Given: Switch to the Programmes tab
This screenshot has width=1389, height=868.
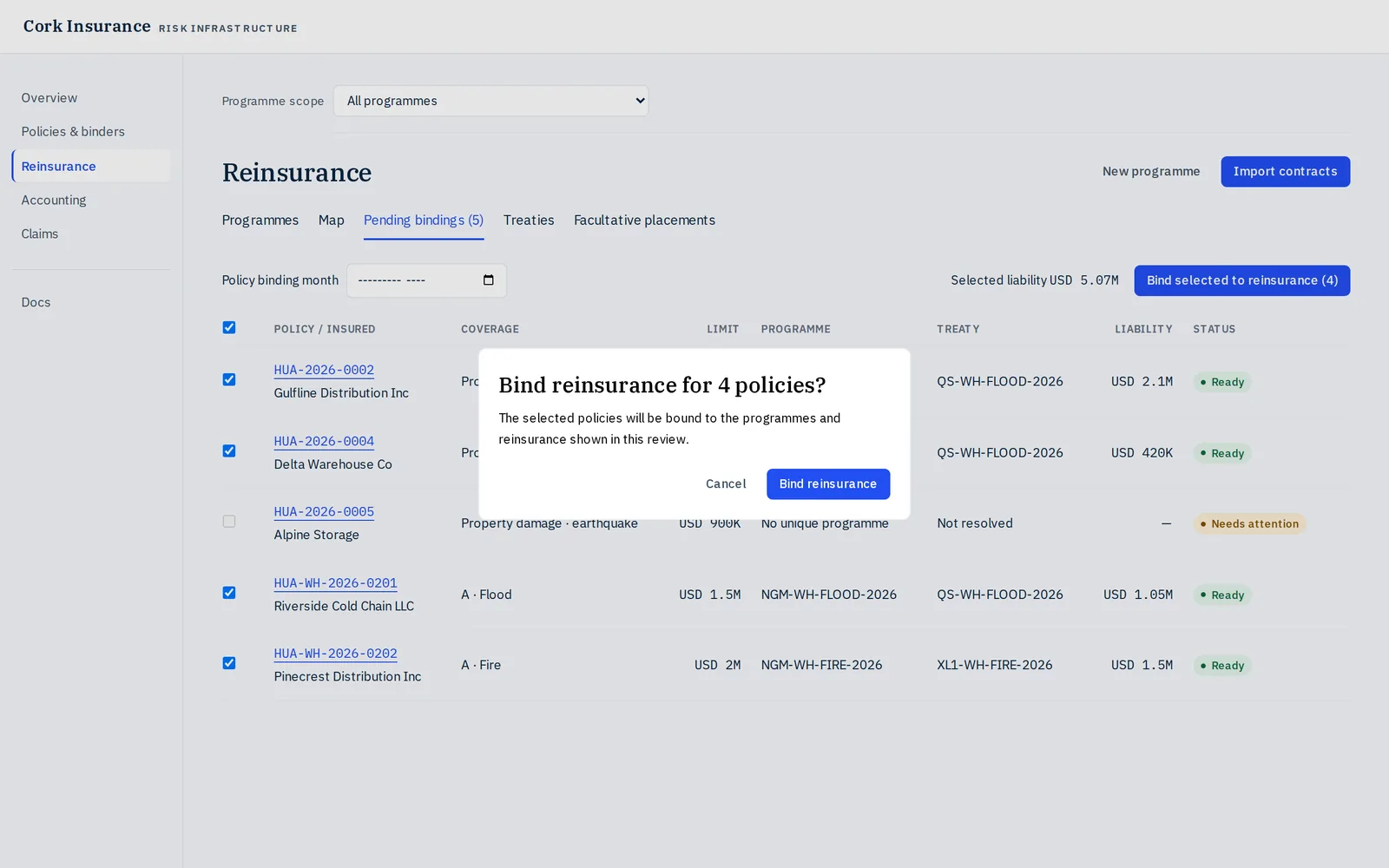Looking at the screenshot, I should click(x=260, y=220).
